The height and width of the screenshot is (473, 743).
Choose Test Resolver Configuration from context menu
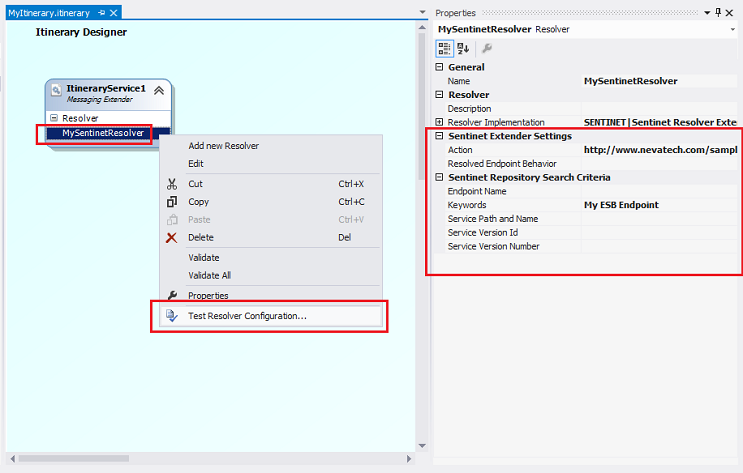click(247, 316)
